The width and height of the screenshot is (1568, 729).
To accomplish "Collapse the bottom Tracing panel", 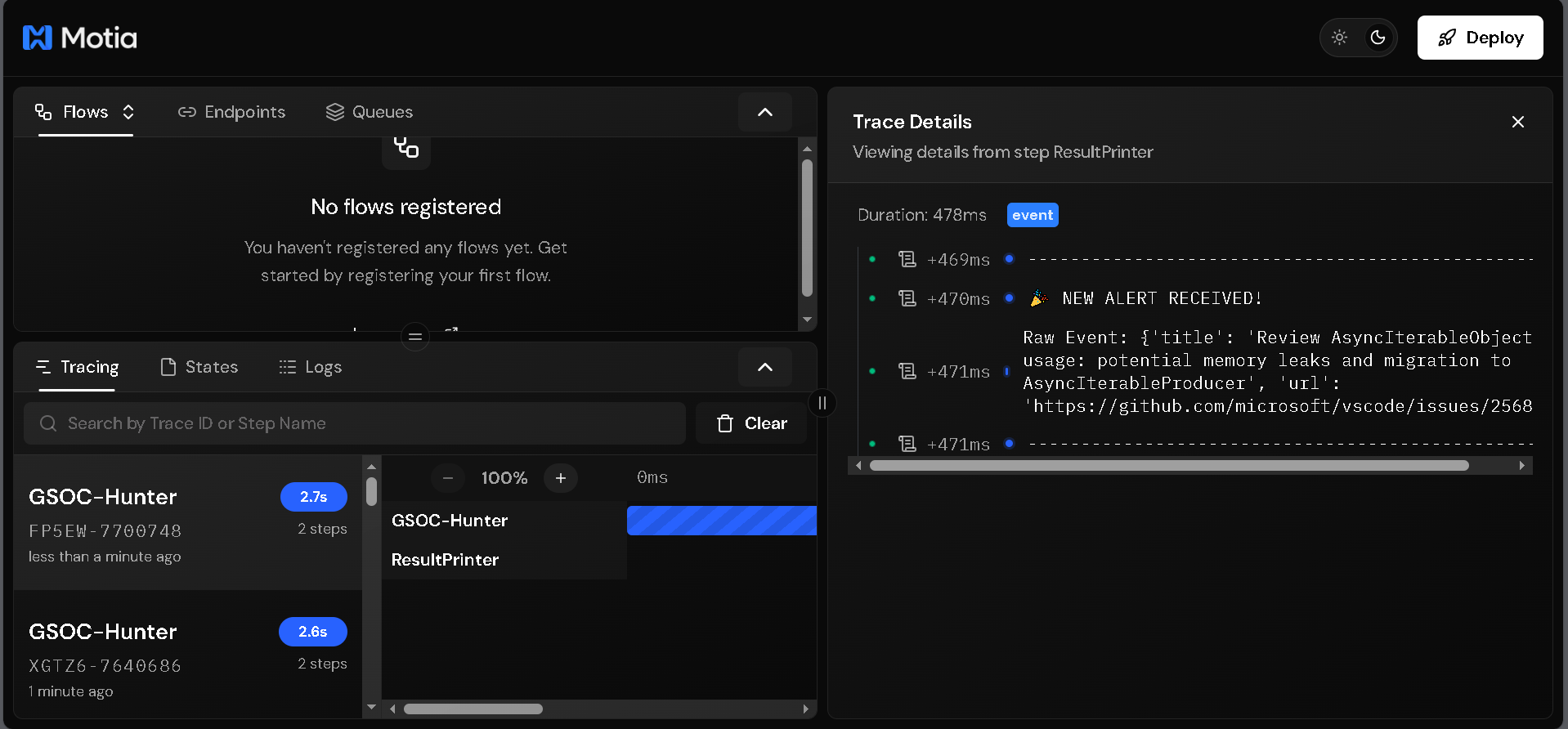I will pyautogui.click(x=764, y=367).
